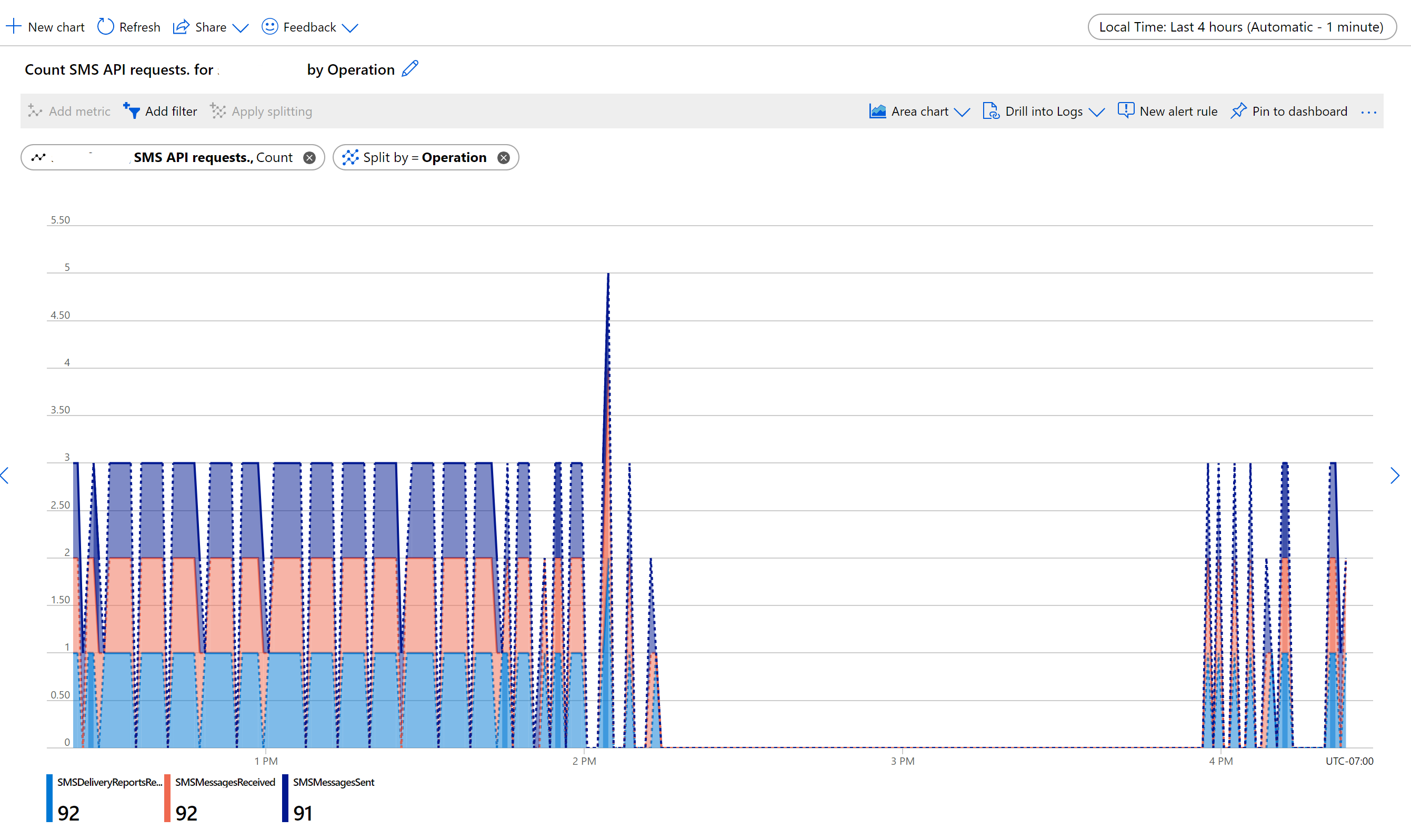
Task: Click the Pin to dashboard pin icon
Action: coord(1238,110)
